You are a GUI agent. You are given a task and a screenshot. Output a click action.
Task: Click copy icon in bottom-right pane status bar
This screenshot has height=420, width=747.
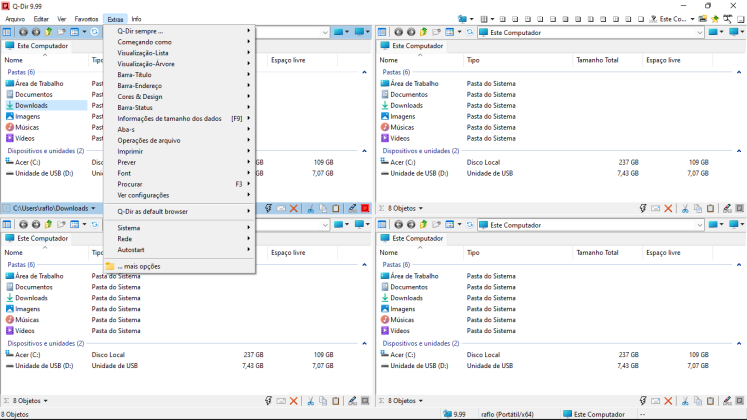tap(698, 401)
